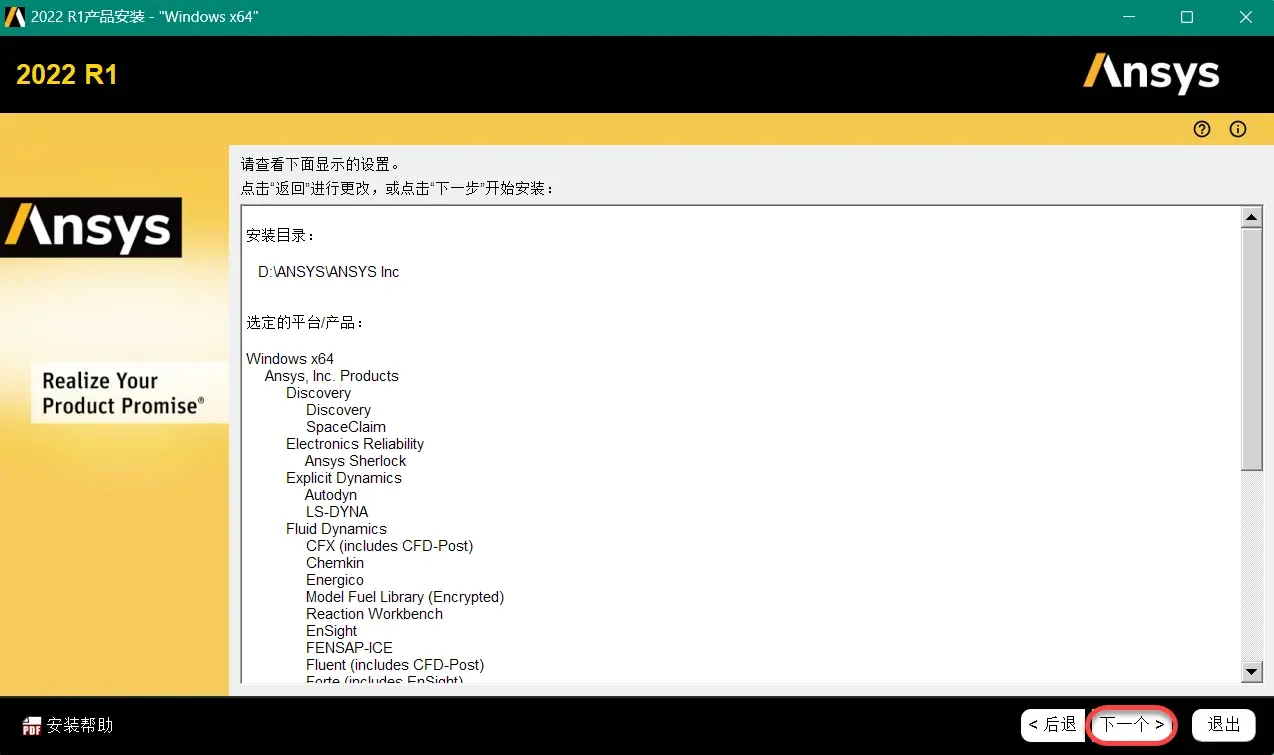Click 下一个 to start installation
The image size is (1274, 755).
tap(1132, 725)
